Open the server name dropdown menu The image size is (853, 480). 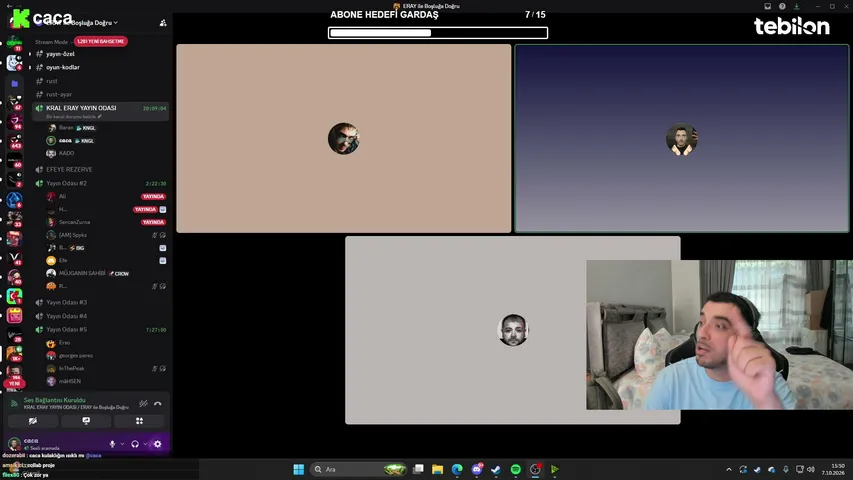click(x=82, y=23)
